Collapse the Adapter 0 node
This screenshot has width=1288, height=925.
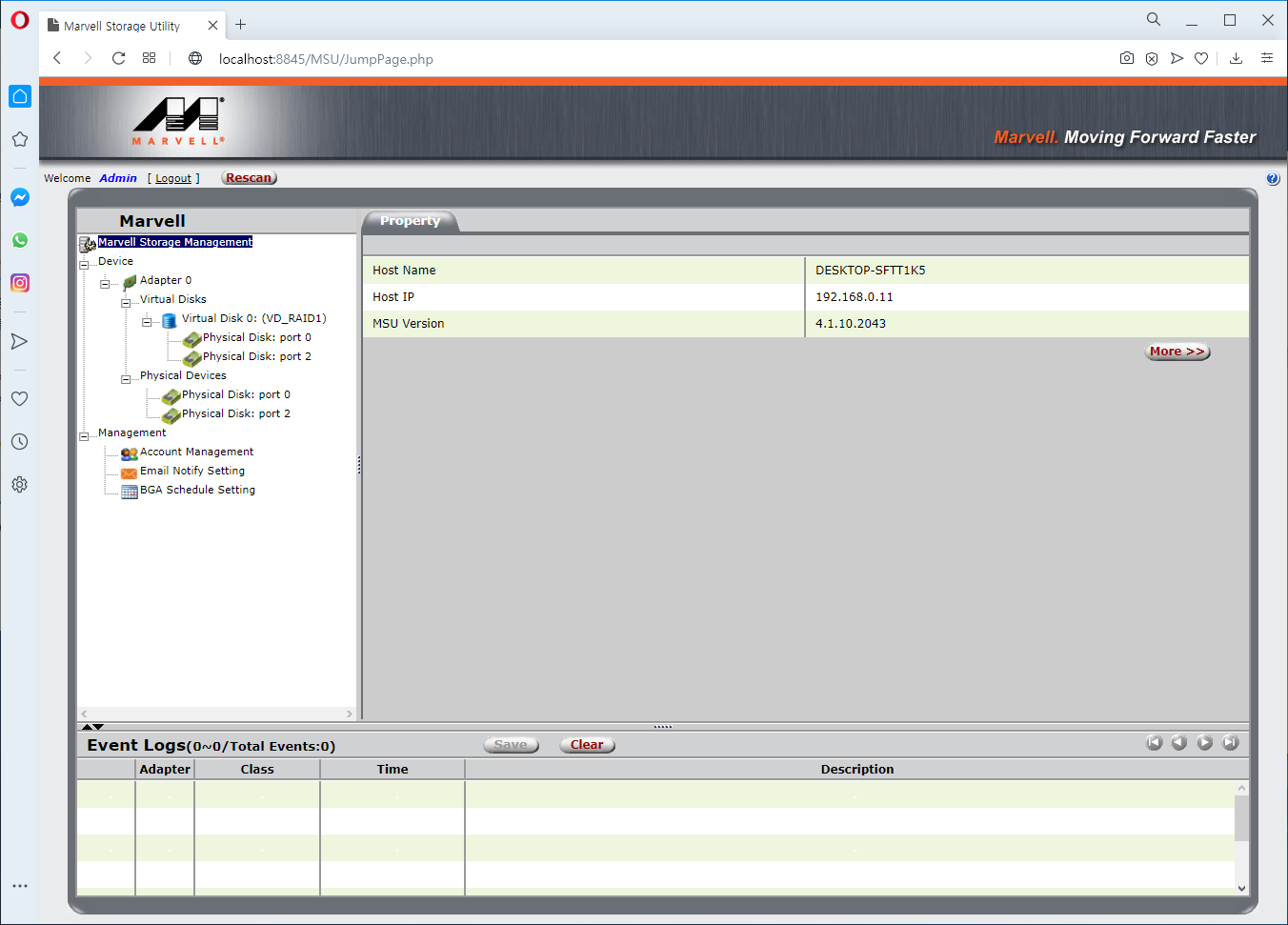[105, 284]
